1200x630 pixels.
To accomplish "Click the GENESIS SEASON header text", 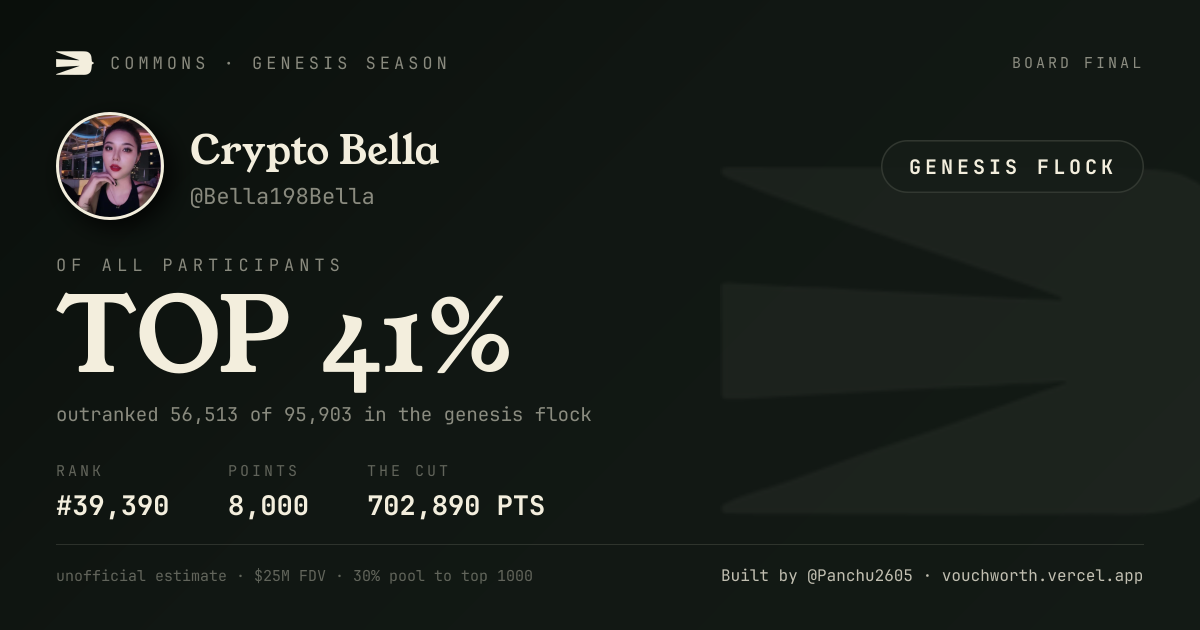I will [350, 63].
